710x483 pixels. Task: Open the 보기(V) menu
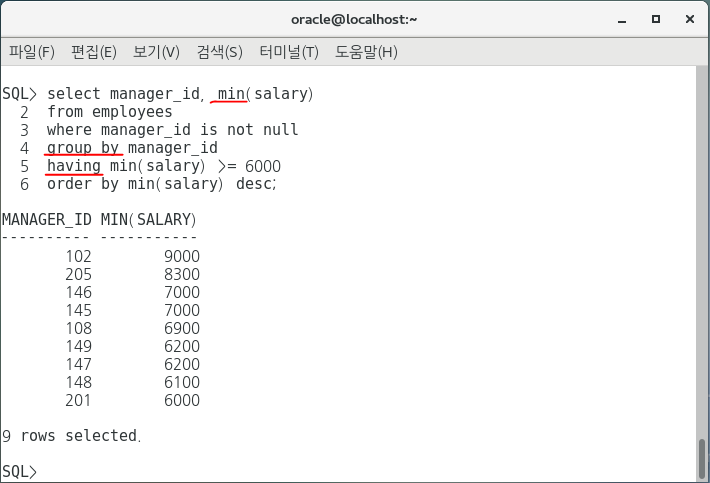click(156, 52)
